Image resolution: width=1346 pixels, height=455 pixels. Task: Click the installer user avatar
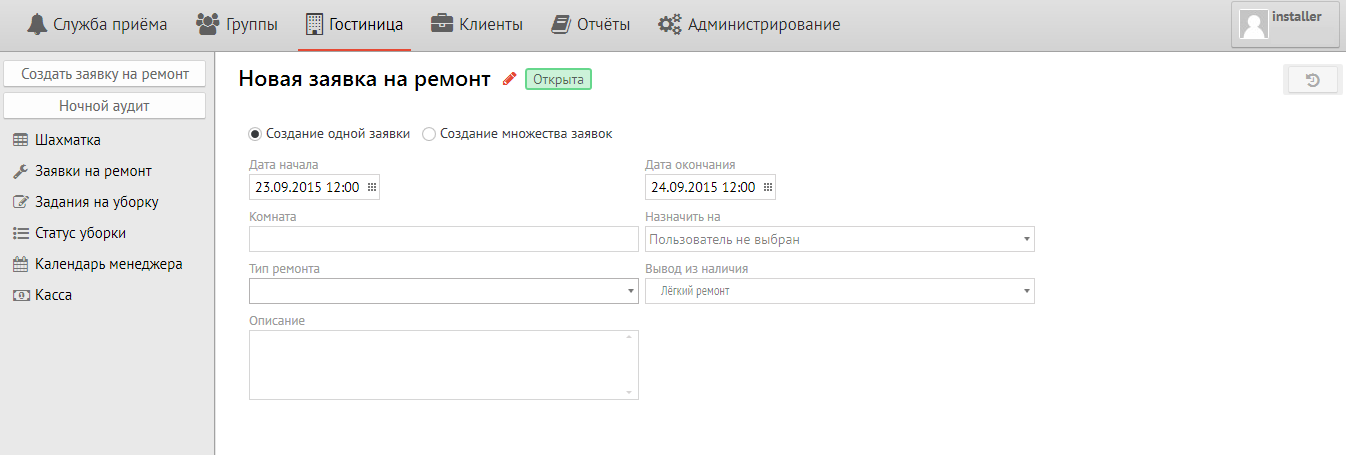coord(1254,24)
